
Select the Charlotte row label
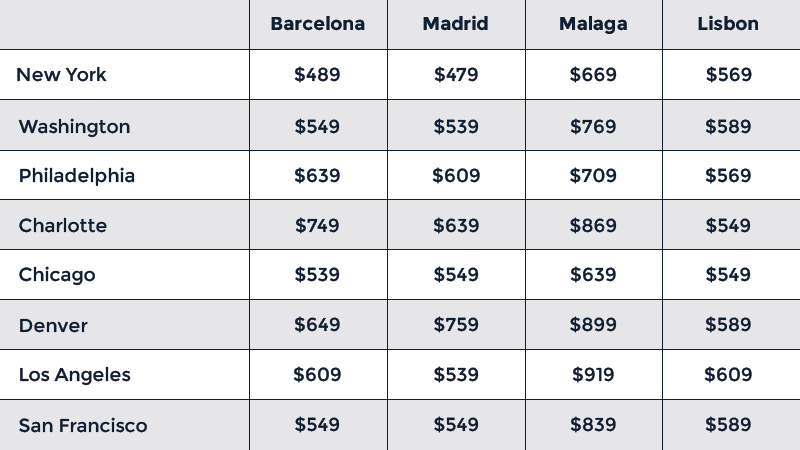(63, 226)
